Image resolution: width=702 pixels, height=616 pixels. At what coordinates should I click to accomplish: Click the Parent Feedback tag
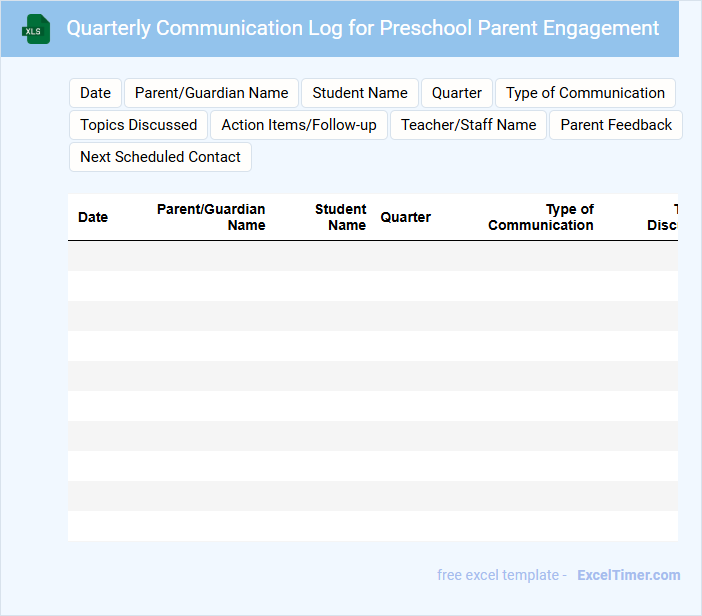[616, 125]
